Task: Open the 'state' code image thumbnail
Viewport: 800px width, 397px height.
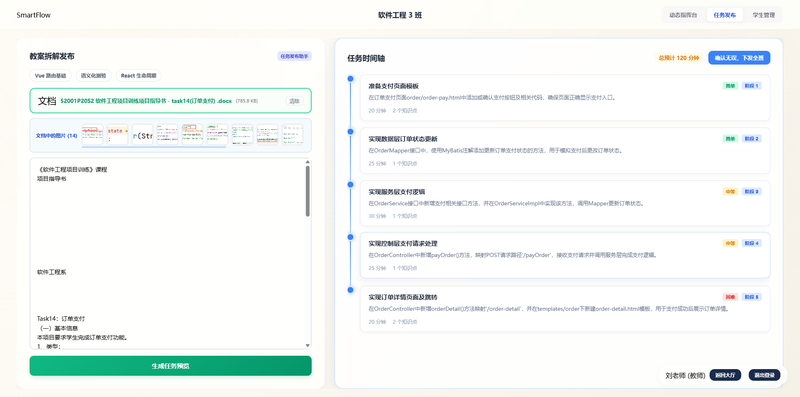Action: pyautogui.click(x=117, y=135)
